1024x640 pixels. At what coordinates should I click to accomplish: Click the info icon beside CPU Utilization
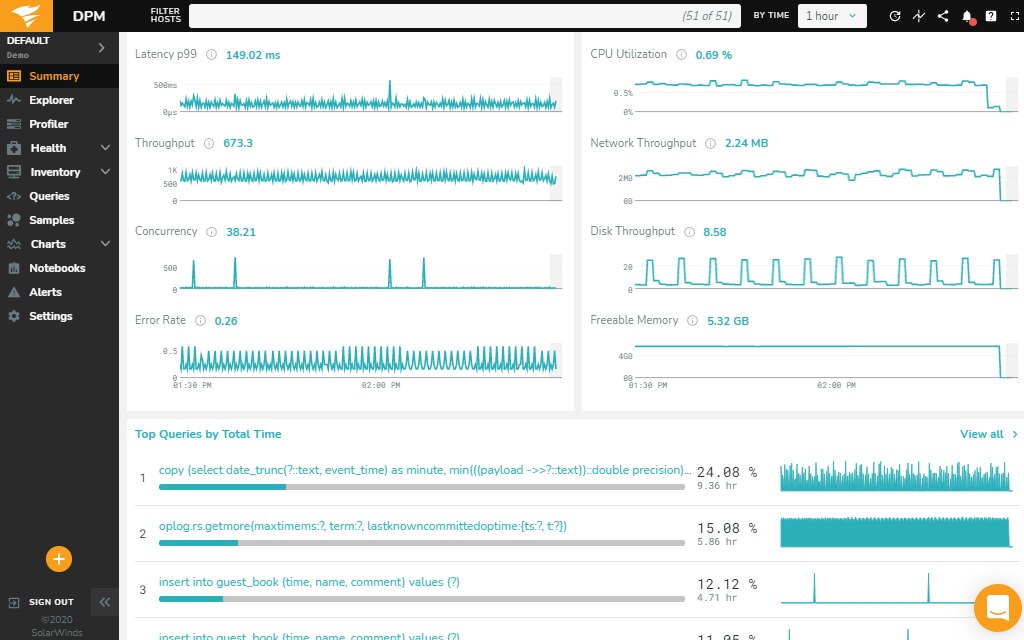681,55
